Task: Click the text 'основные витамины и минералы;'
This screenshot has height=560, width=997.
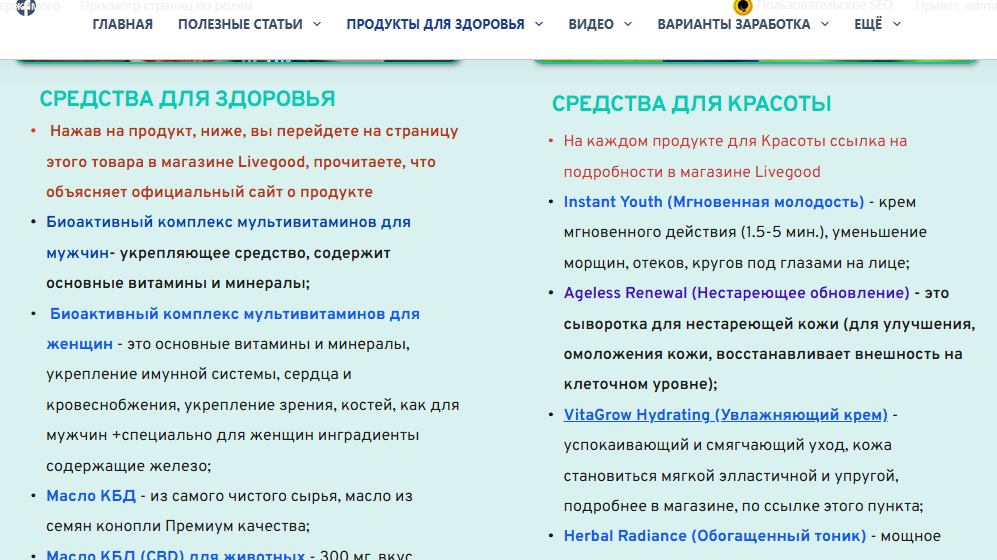Action: pos(178,283)
